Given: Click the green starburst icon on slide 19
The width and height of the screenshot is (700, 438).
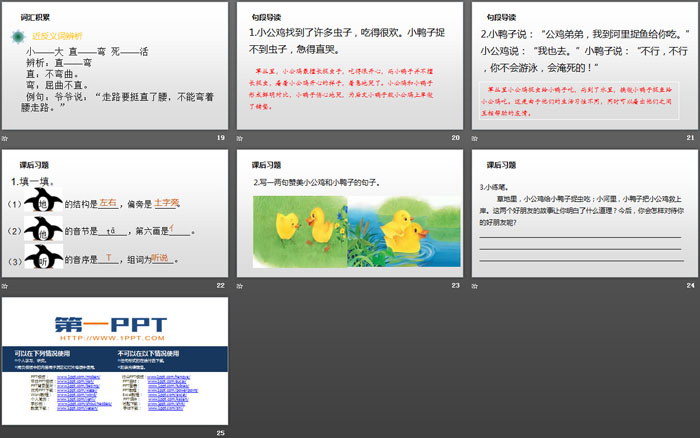Looking at the screenshot, I should (19, 37).
